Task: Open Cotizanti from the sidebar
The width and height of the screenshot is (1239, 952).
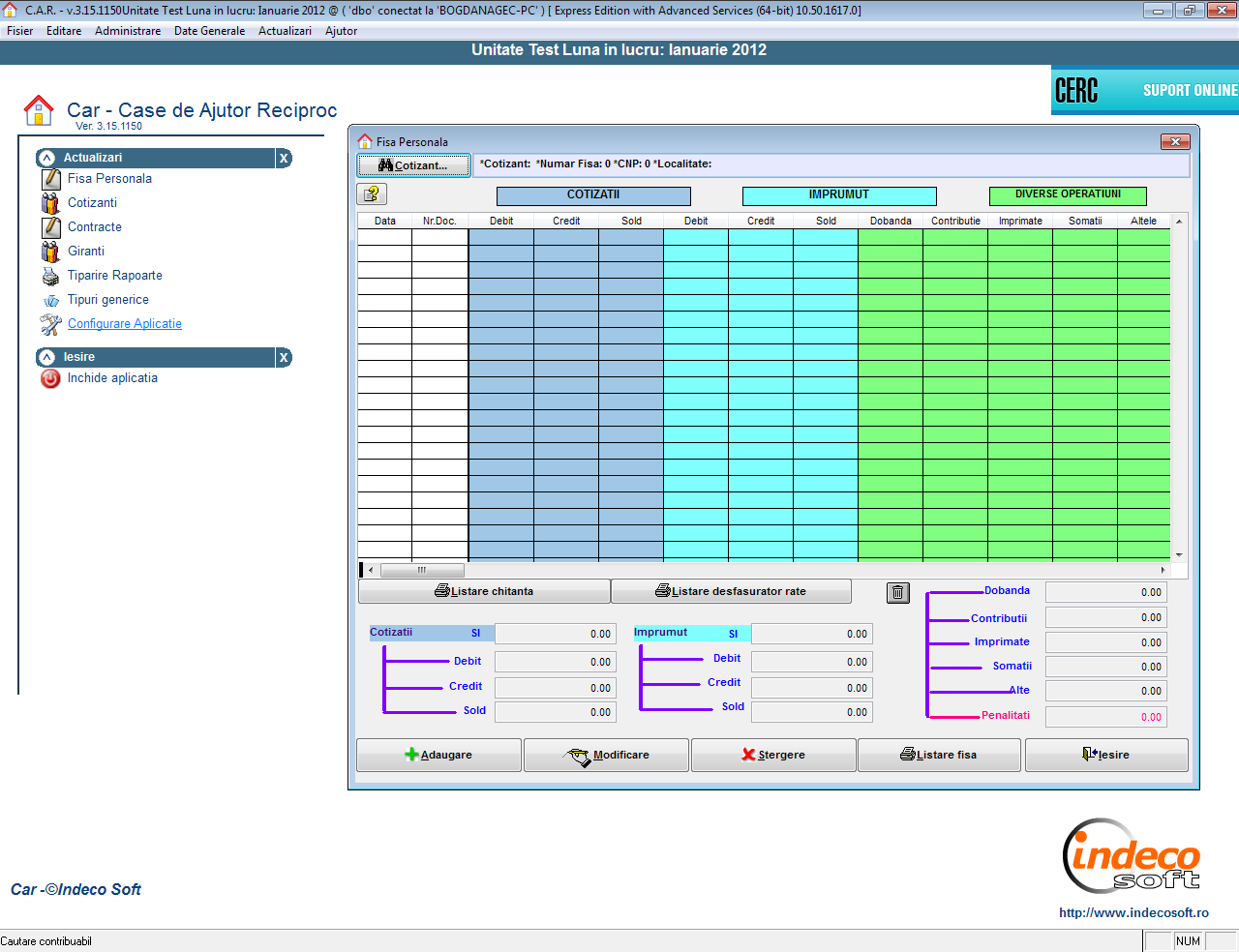Action: [x=92, y=203]
